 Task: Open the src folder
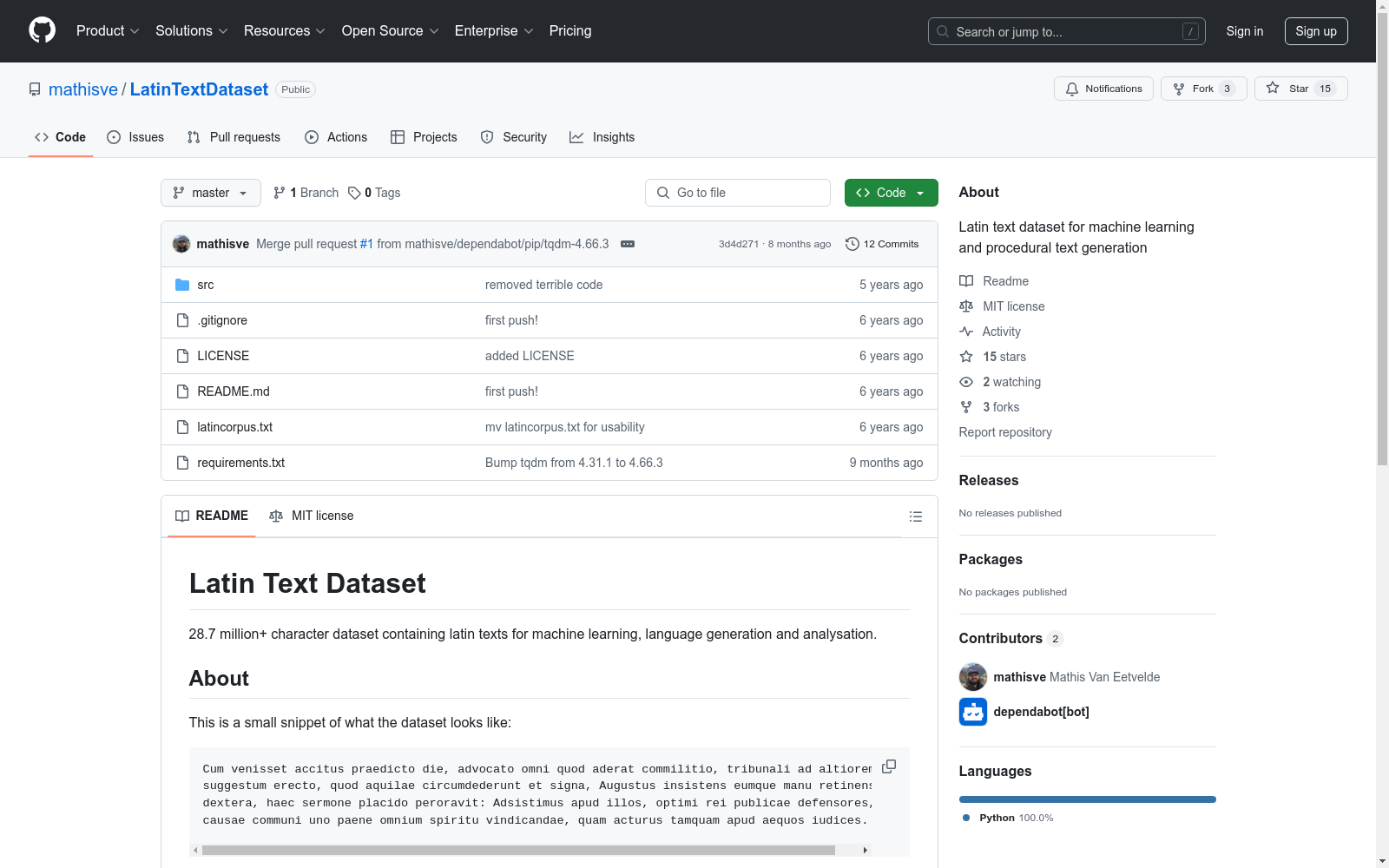pos(206,285)
